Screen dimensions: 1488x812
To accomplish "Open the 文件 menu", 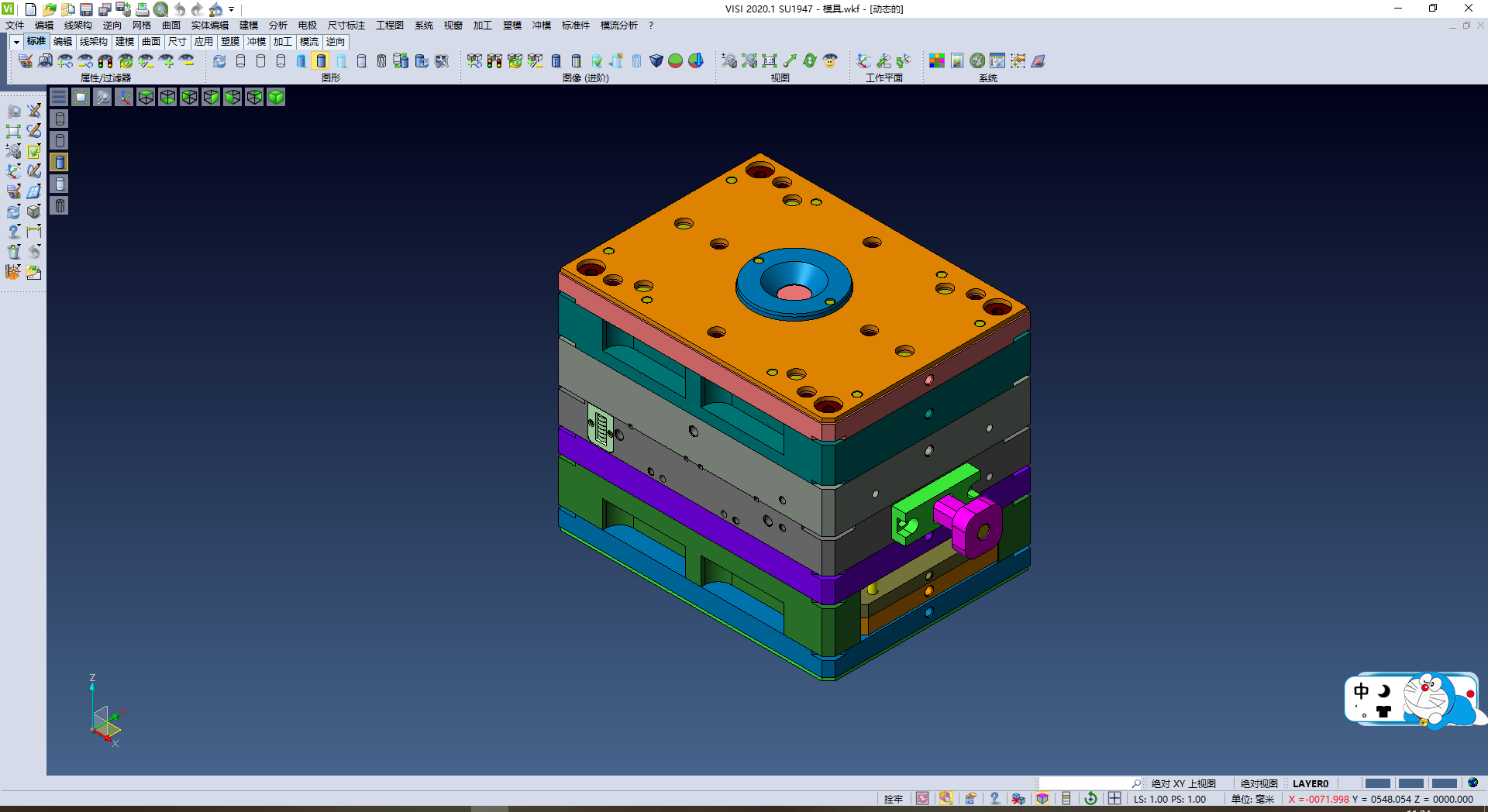I will tap(15, 26).
